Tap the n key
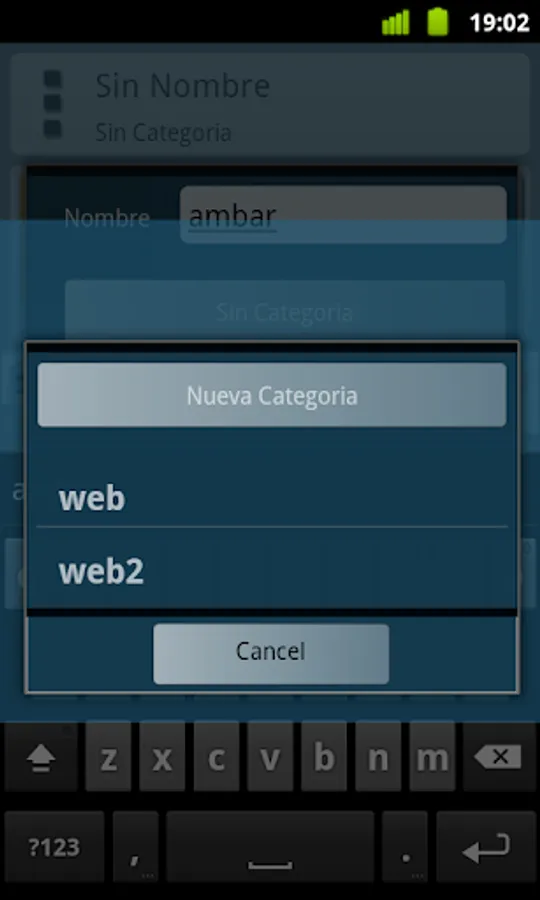This screenshot has width=540, height=900. (x=378, y=758)
